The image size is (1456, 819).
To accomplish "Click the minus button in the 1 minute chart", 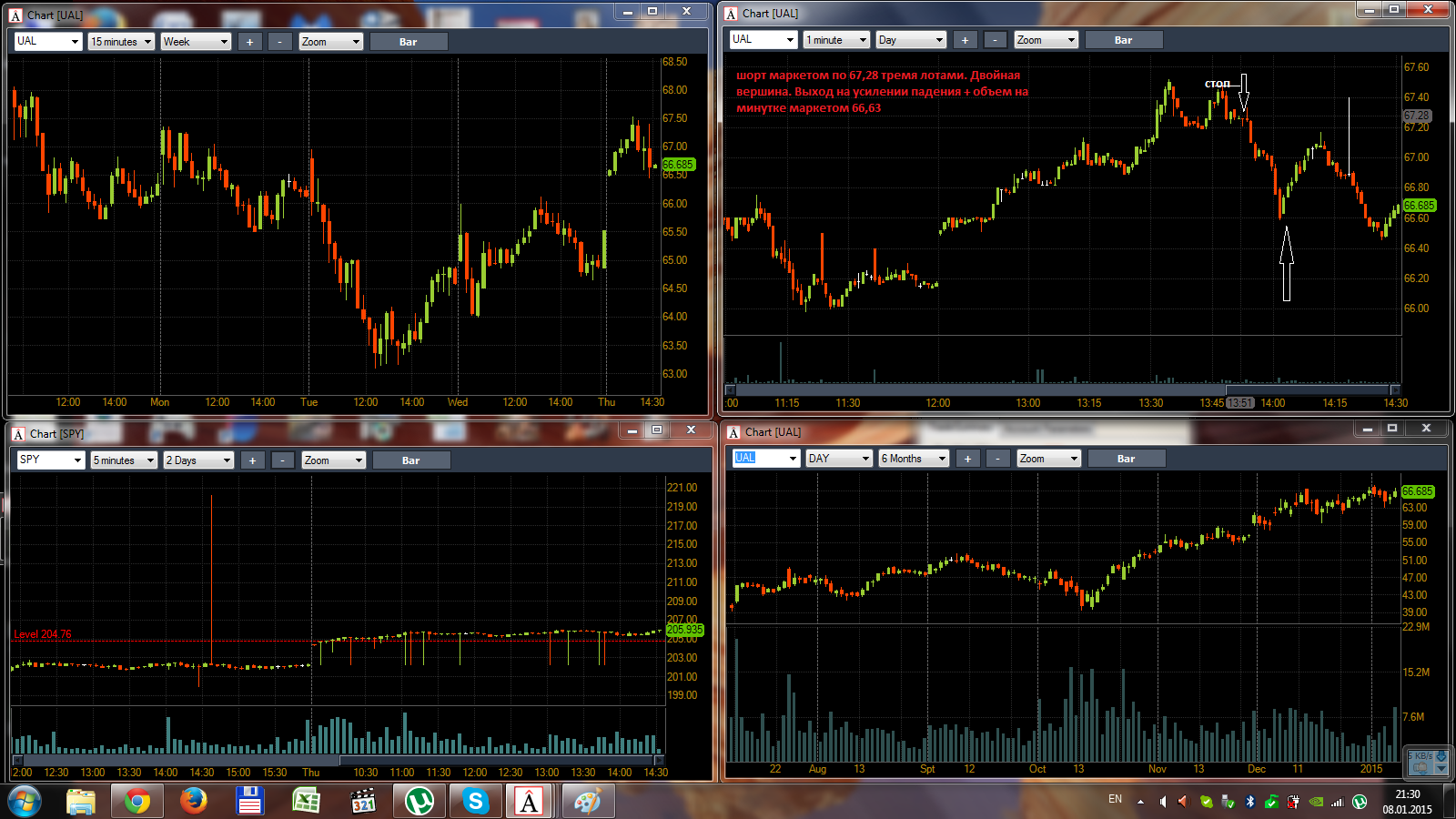I will [996, 40].
